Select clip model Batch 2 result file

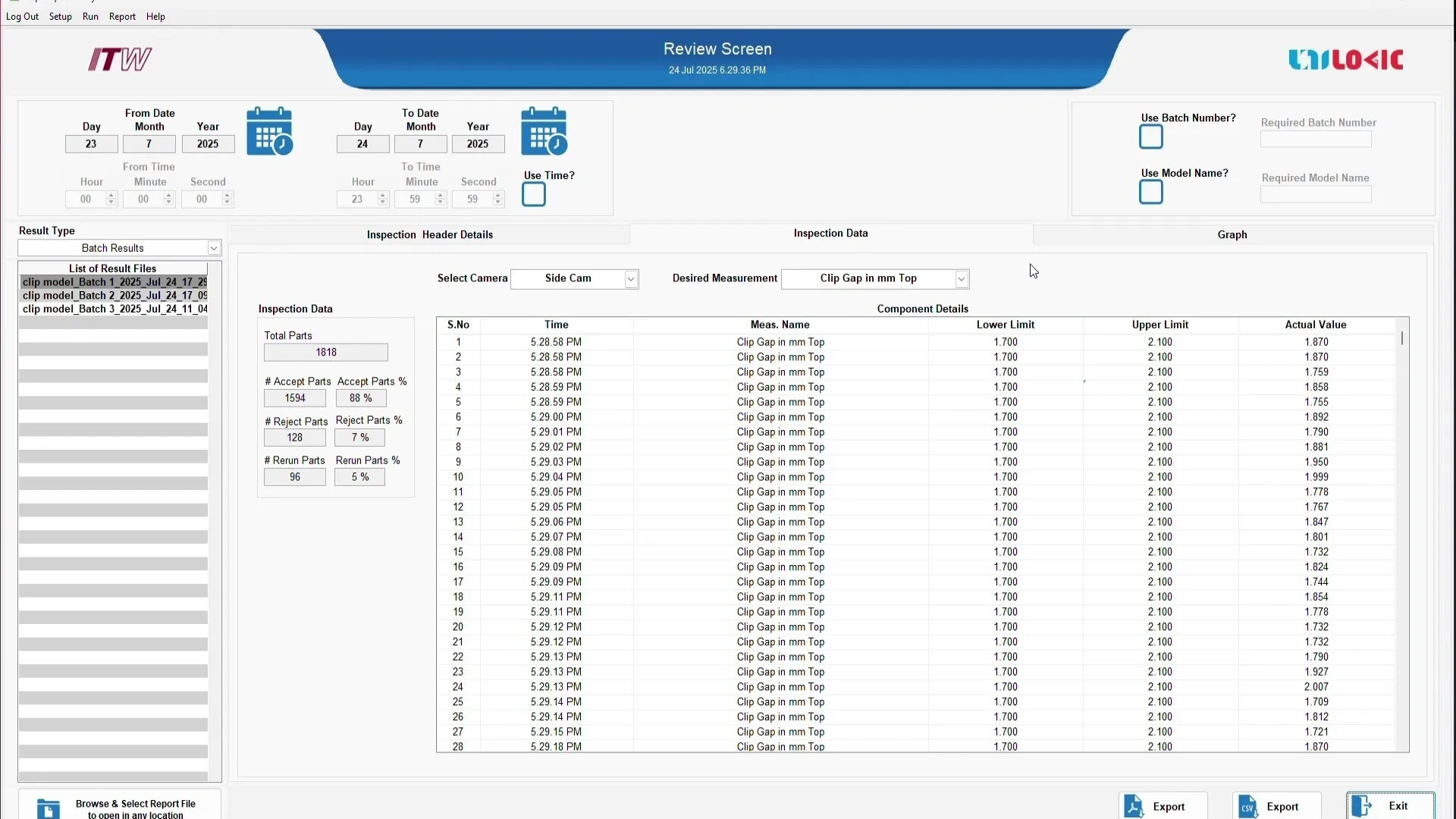pyautogui.click(x=114, y=296)
